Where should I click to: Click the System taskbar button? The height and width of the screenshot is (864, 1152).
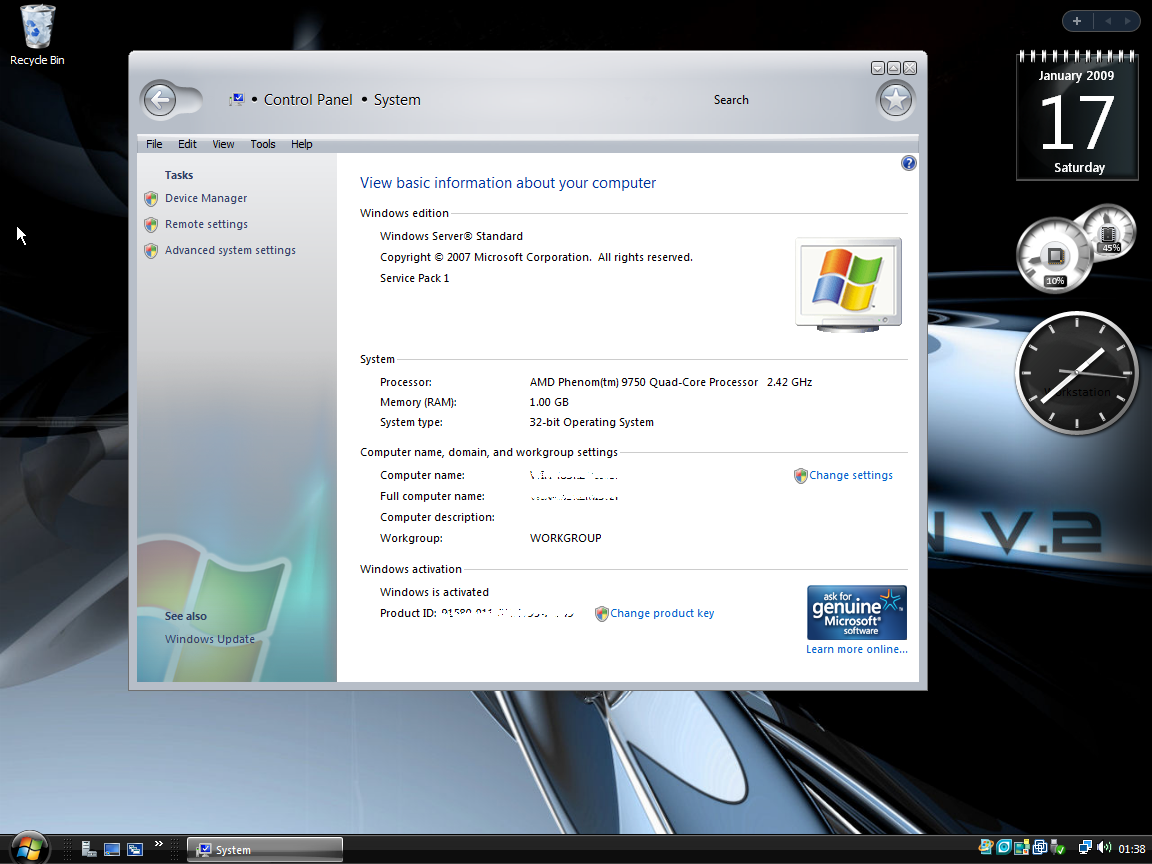coord(264,849)
